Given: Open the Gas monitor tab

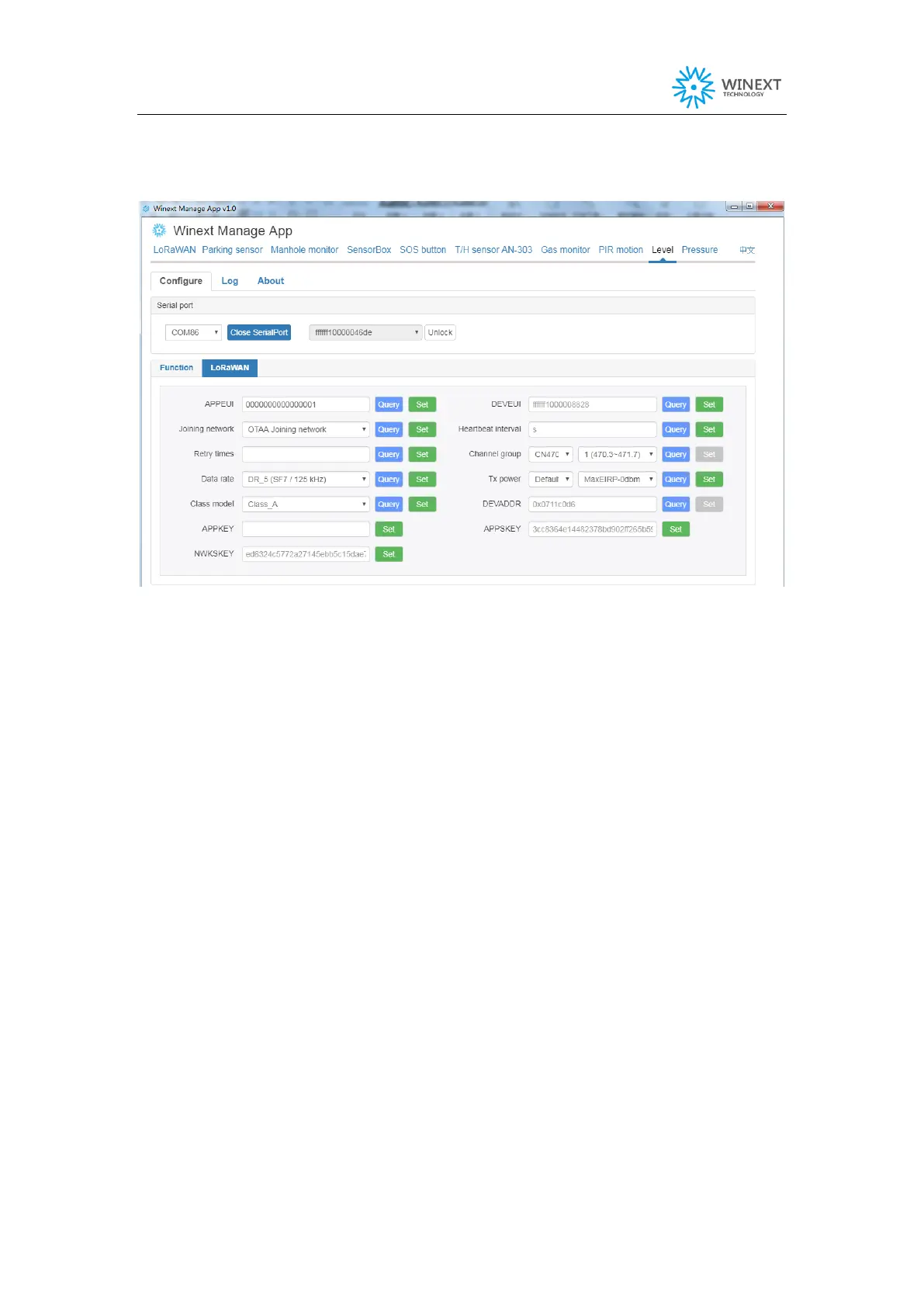Looking at the screenshot, I should coord(565,250).
